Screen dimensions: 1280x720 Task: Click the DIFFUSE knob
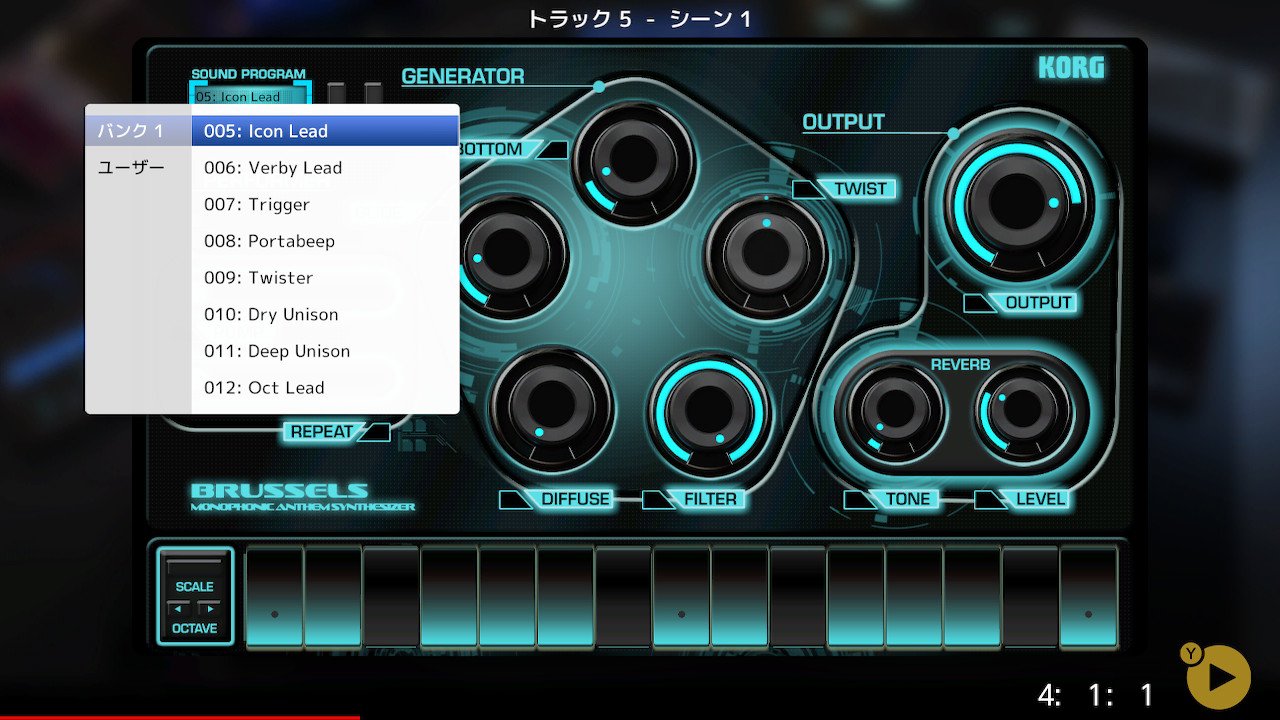[551, 407]
